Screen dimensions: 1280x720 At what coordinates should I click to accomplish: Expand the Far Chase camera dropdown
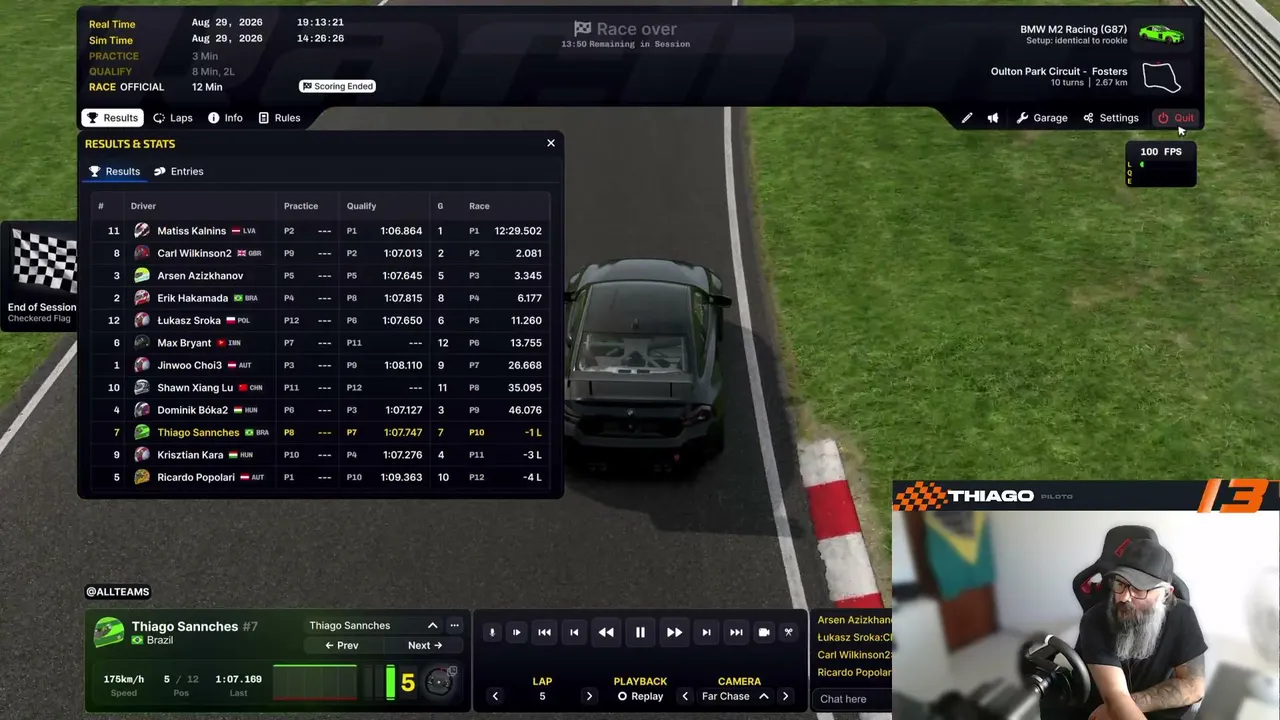[764, 696]
